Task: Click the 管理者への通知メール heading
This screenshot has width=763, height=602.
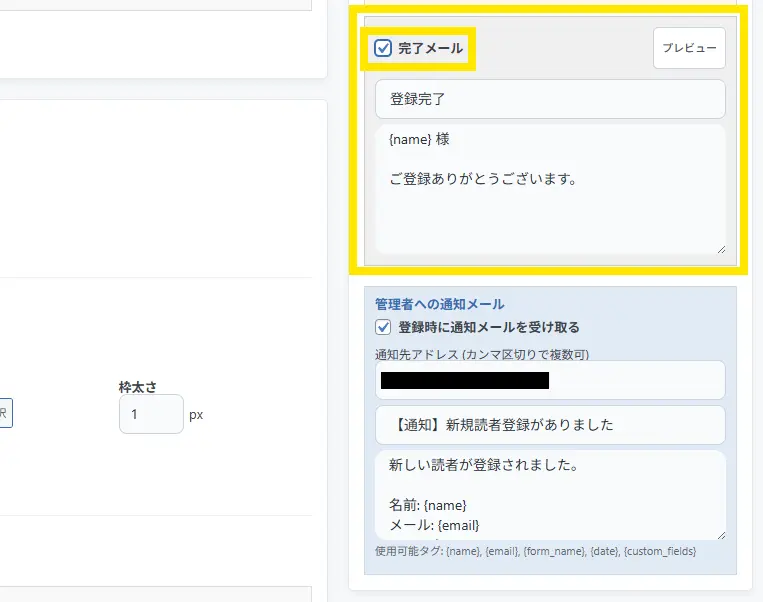Action: pos(439,304)
